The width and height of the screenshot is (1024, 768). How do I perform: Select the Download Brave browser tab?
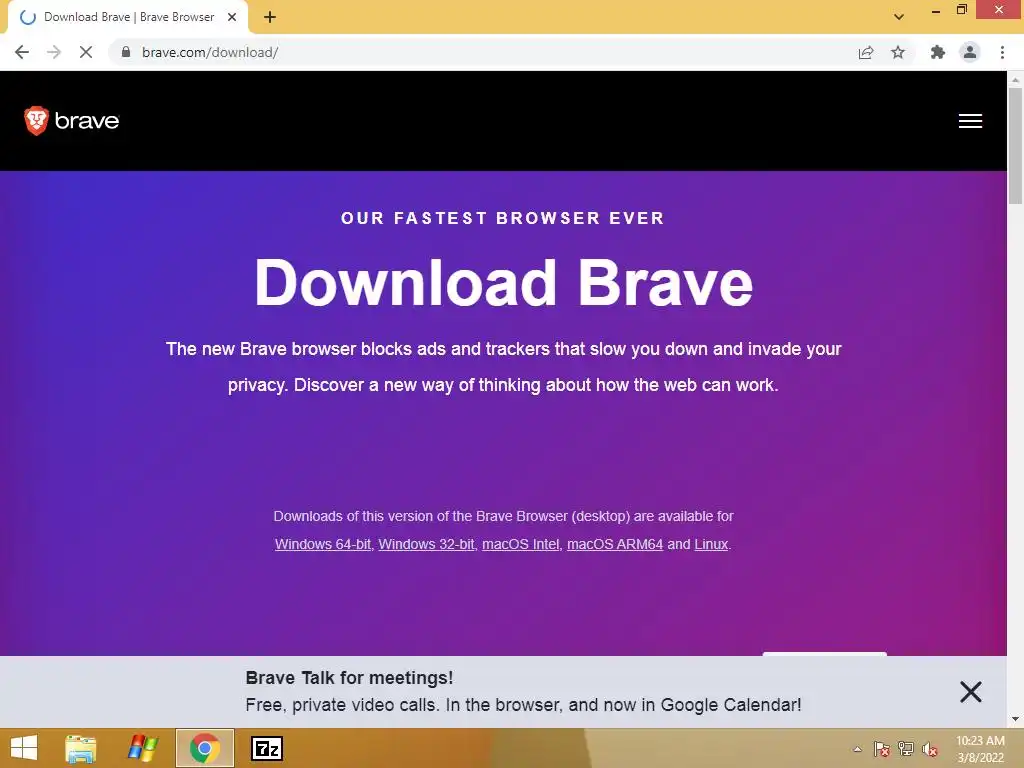[x=128, y=17]
